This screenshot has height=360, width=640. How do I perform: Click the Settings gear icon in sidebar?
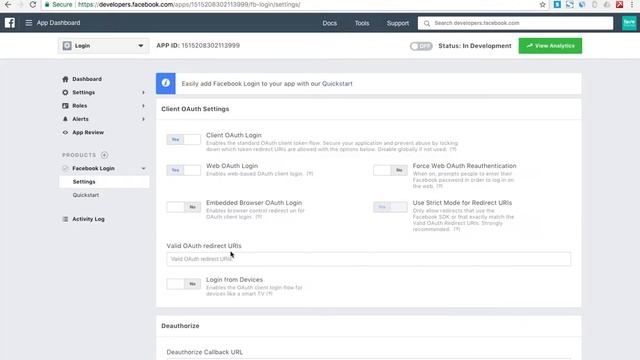coord(65,92)
